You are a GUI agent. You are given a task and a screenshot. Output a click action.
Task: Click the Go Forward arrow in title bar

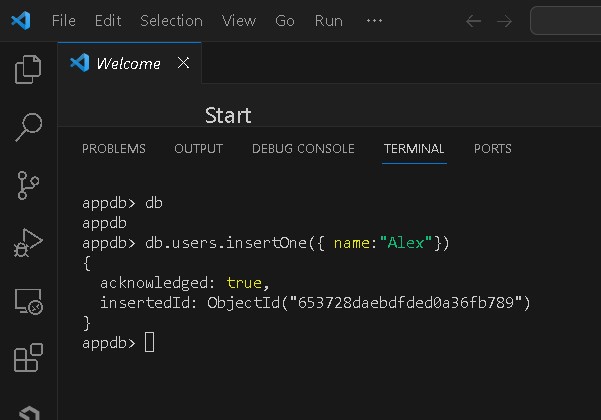point(505,21)
